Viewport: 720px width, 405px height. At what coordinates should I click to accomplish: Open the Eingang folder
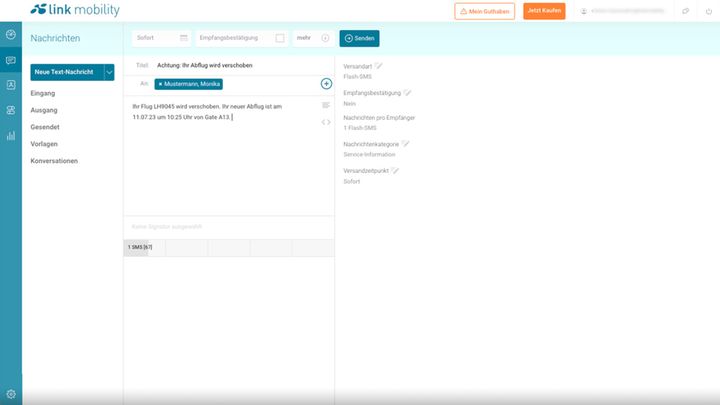[x=43, y=93]
